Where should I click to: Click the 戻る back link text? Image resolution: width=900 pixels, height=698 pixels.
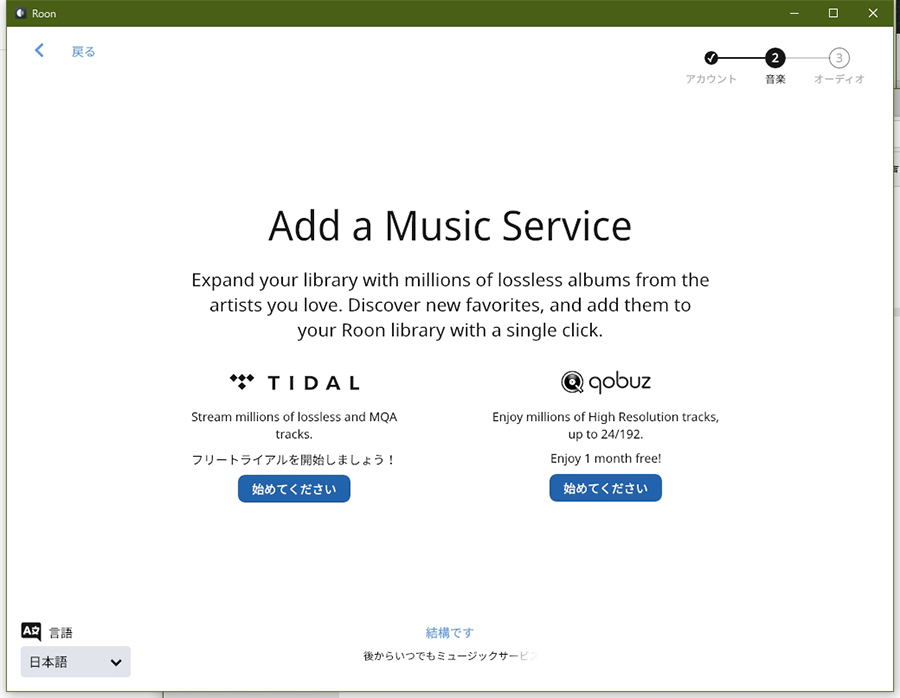[83, 52]
